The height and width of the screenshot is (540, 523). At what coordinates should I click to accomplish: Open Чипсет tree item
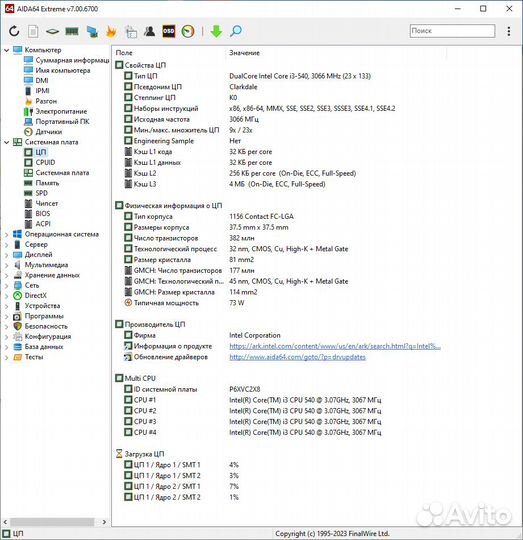coord(41,204)
